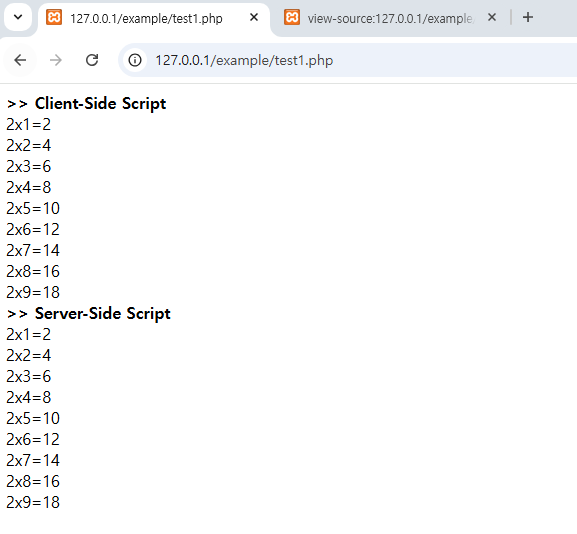Click '2x3=6' under Client-Side Script
Image resolution: width=577 pixels, height=534 pixels.
[28, 166]
